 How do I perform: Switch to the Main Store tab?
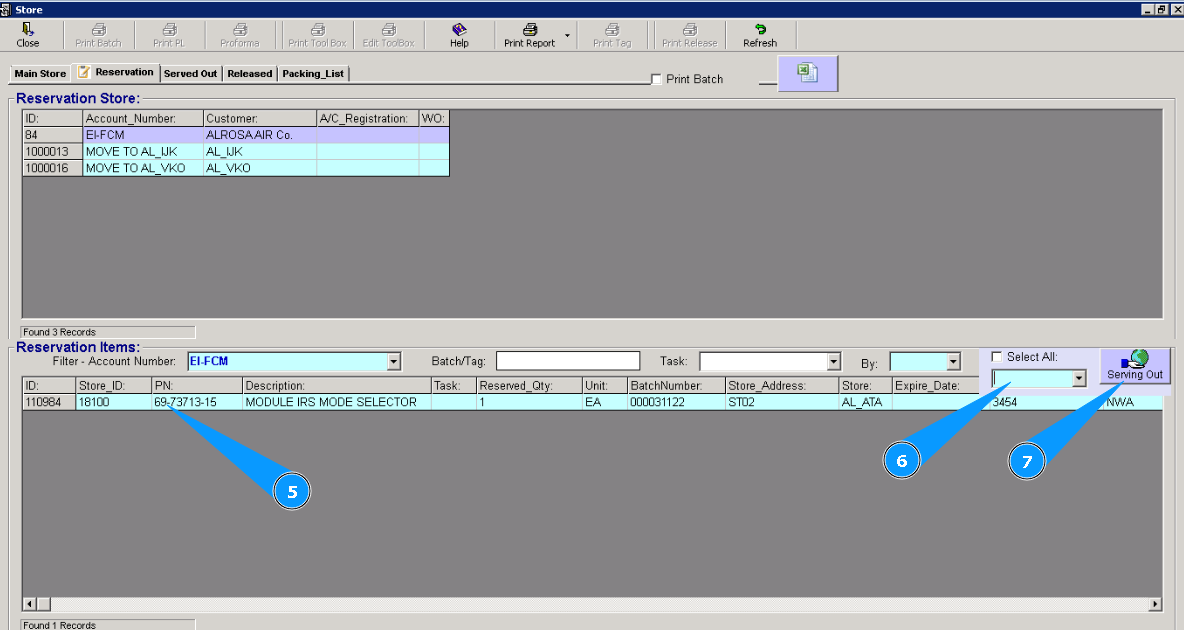(40, 73)
